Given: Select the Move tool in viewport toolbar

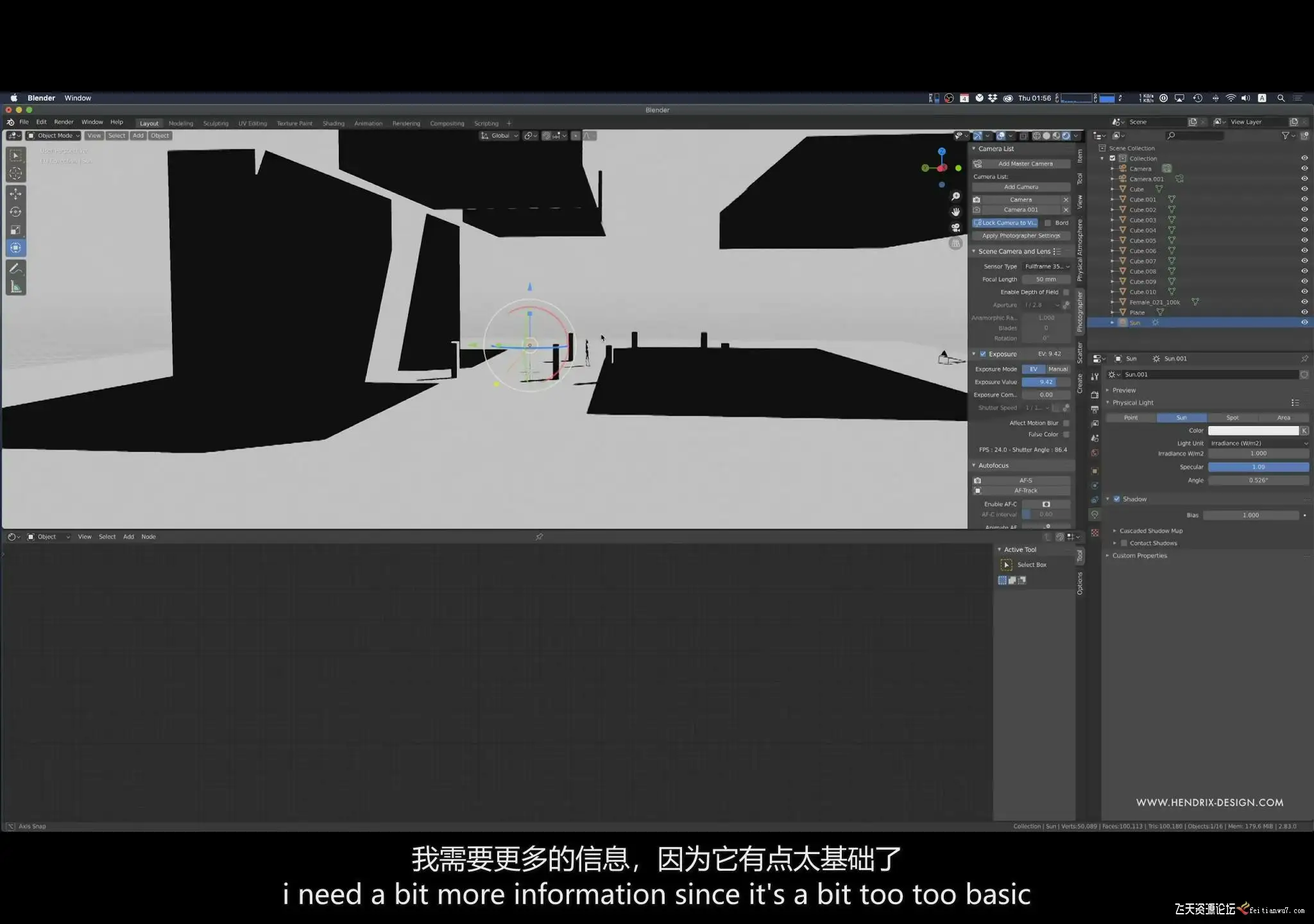Looking at the screenshot, I should (x=16, y=194).
